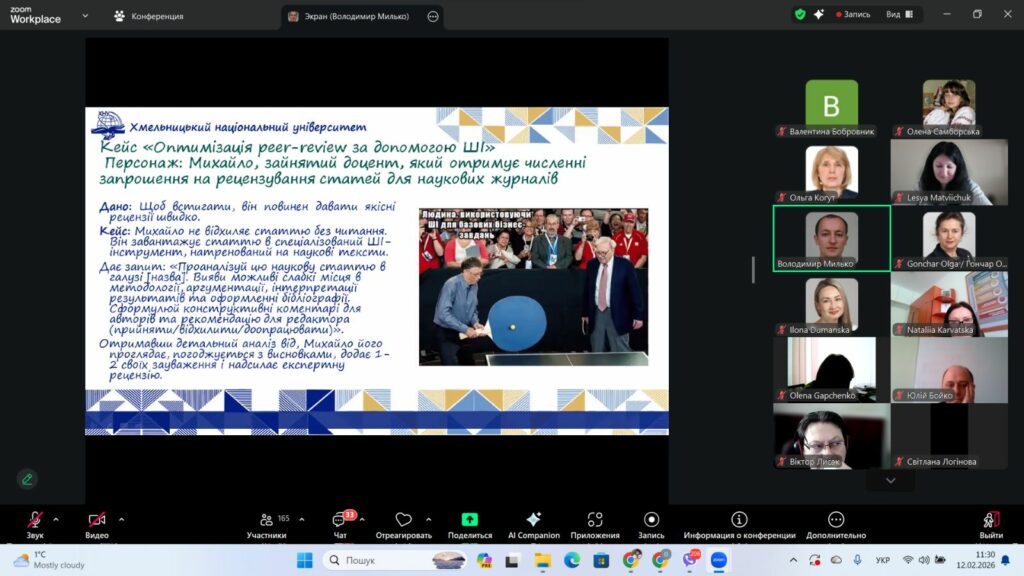1024x576 pixels.
Task: Unmute microphone with the Звук button
Action: [x=35, y=521]
